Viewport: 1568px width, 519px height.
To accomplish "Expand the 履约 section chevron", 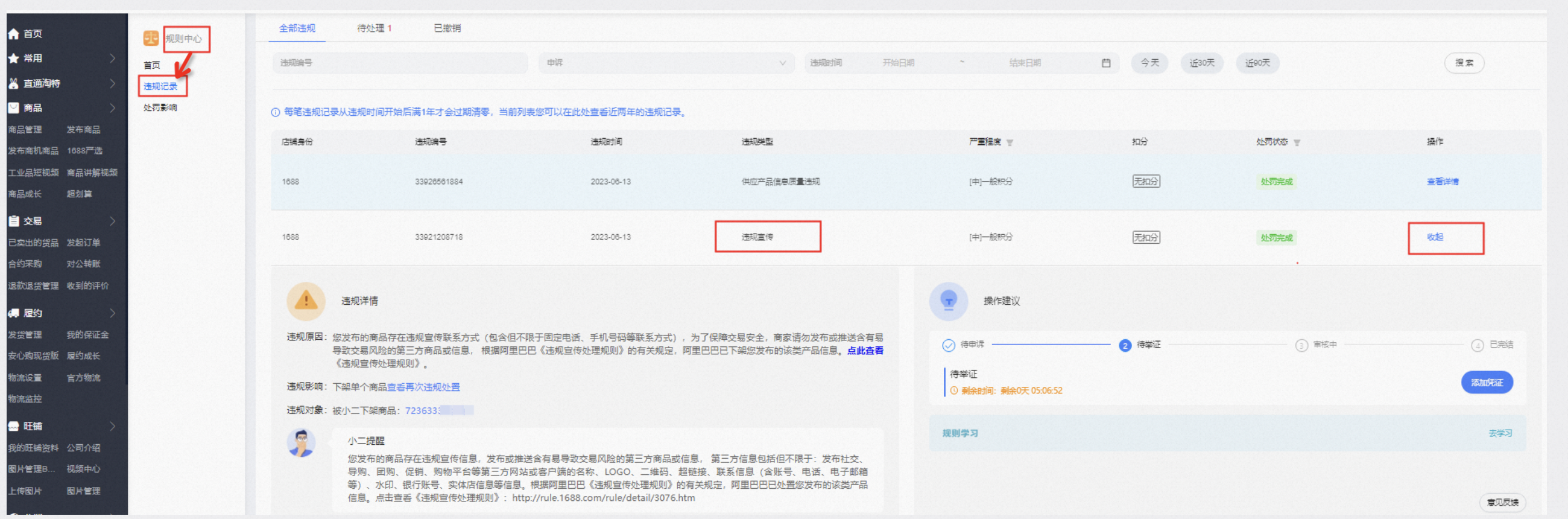I will click(113, 313).
